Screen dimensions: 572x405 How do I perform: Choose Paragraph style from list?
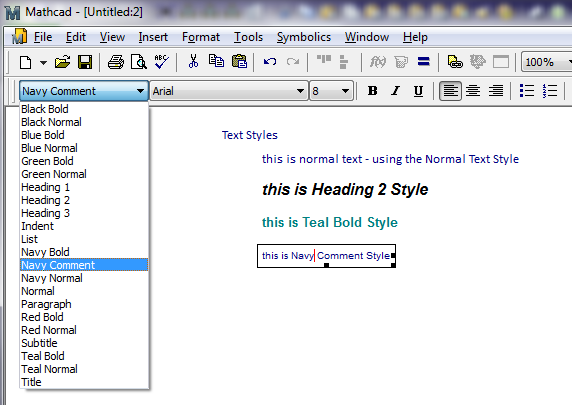coord(84,304)
